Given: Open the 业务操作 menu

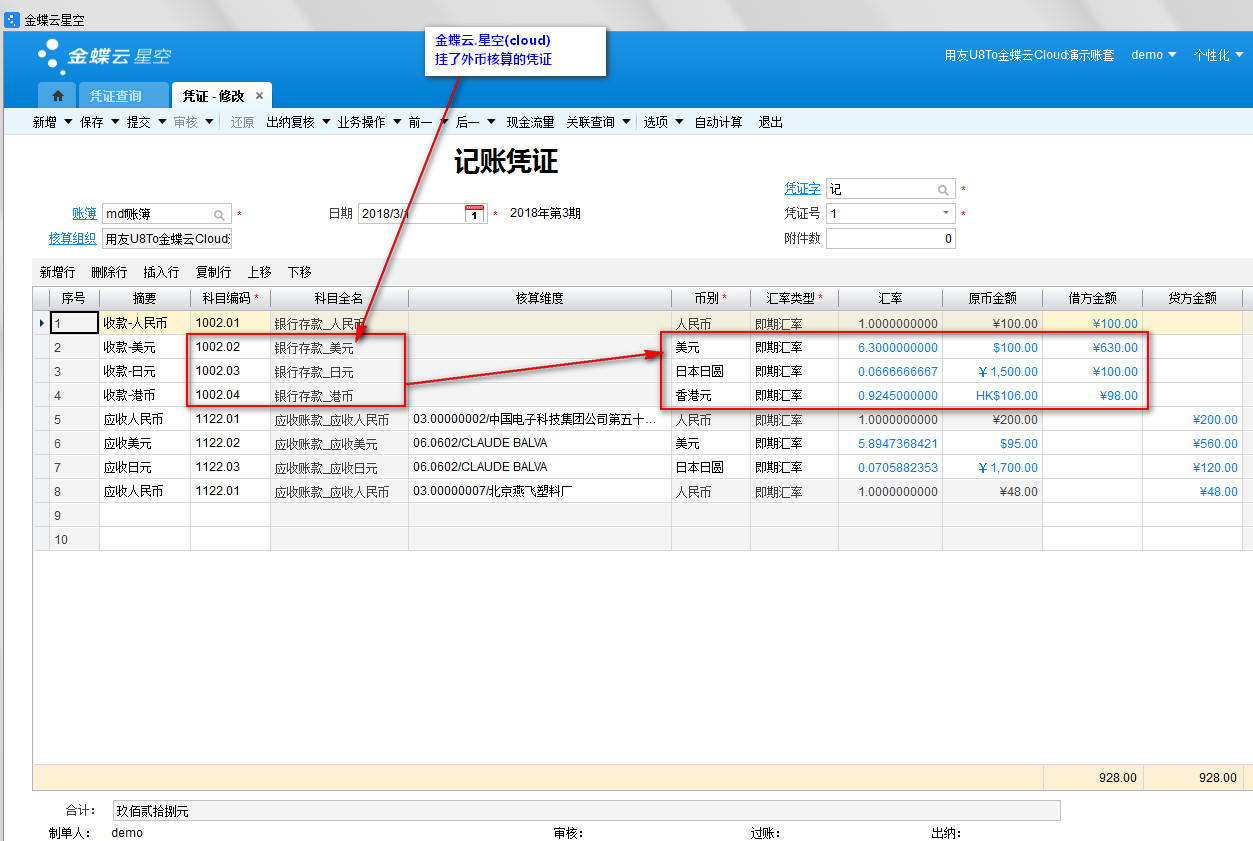Looking at the screenshot, I should 367,122.
